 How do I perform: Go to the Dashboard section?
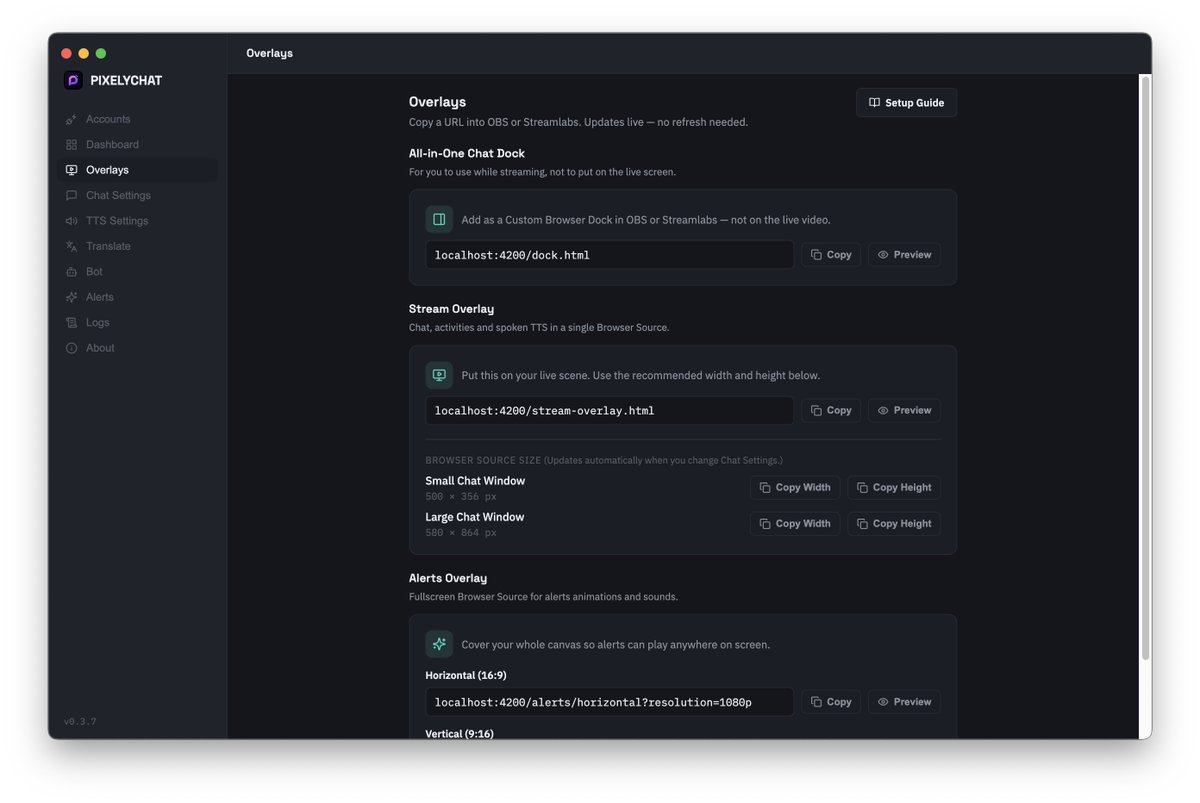tap(138, 145)
